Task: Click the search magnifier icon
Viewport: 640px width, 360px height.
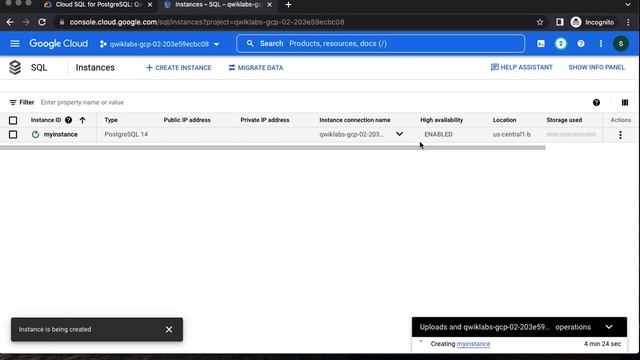Action: pos(250,43)
